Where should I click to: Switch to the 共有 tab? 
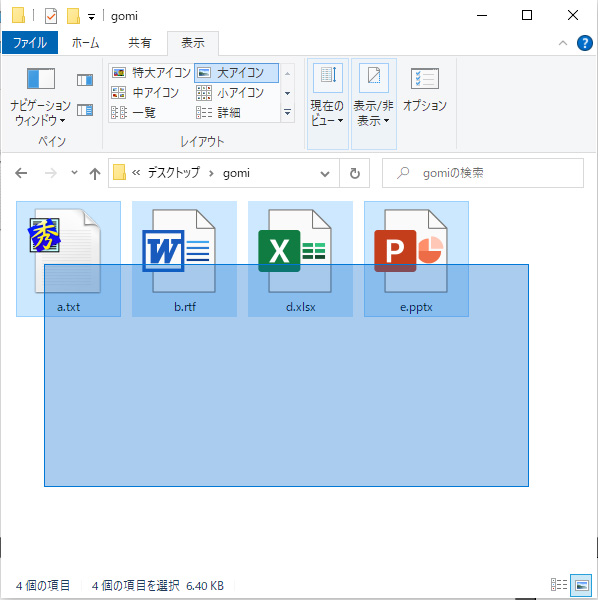click(140, 42)
